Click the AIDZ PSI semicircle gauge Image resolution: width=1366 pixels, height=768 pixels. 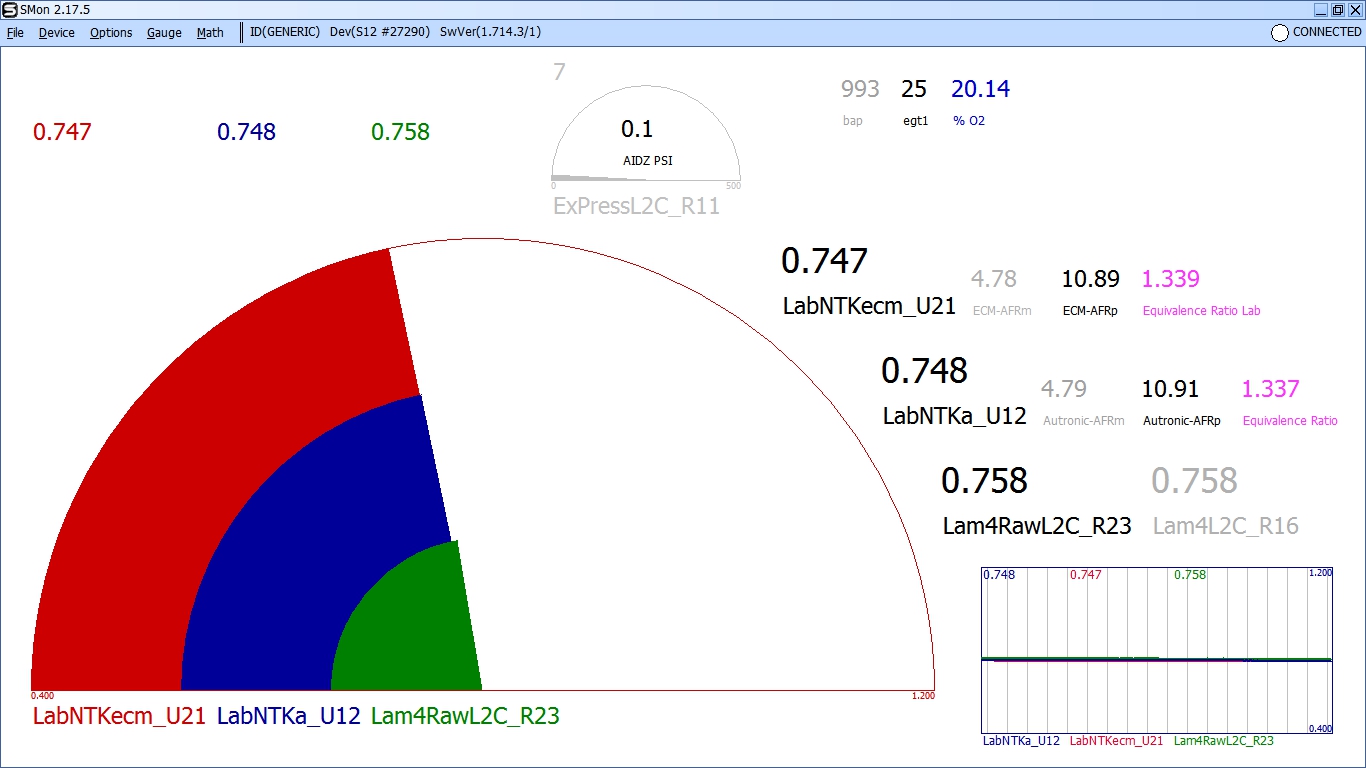click(x=645, y=140)
